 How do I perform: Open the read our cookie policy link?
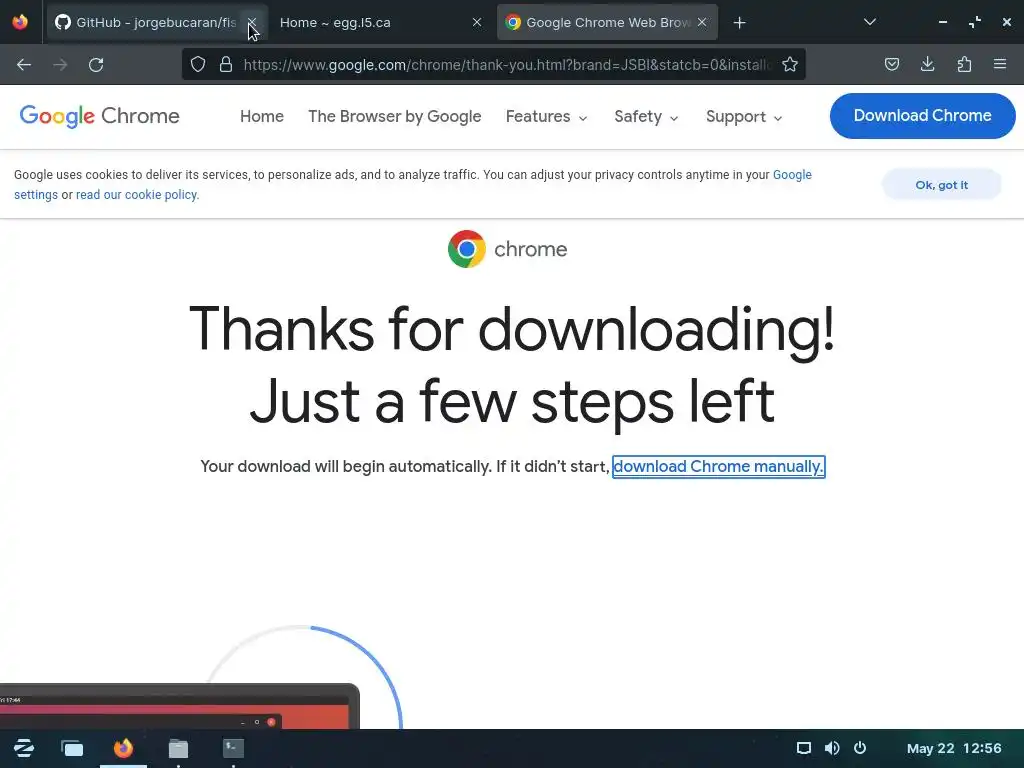coord(137,195)
